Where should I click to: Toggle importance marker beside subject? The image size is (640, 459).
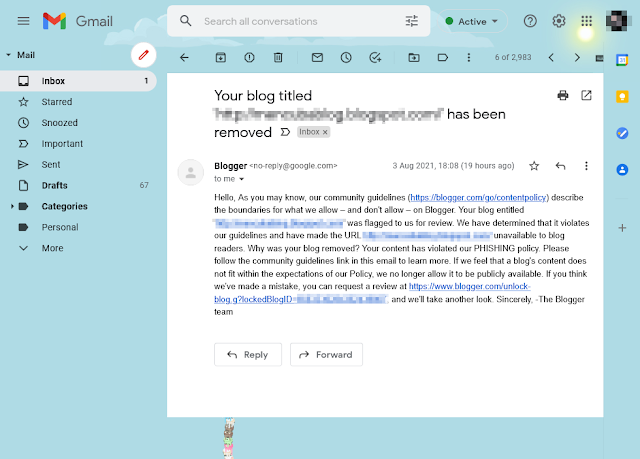pos(285,132)
